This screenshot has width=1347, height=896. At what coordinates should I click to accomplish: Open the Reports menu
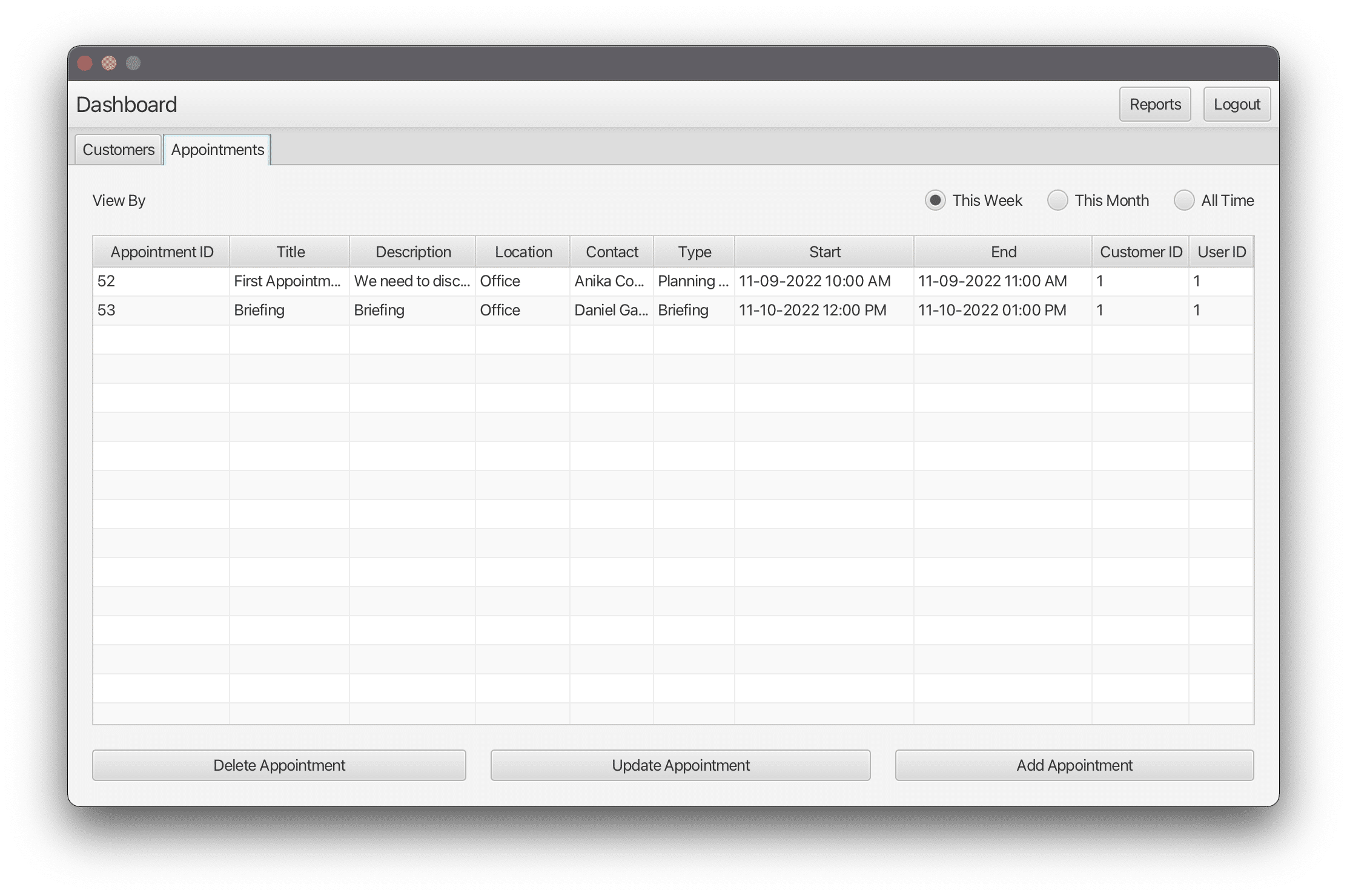tap(1155, 104)
